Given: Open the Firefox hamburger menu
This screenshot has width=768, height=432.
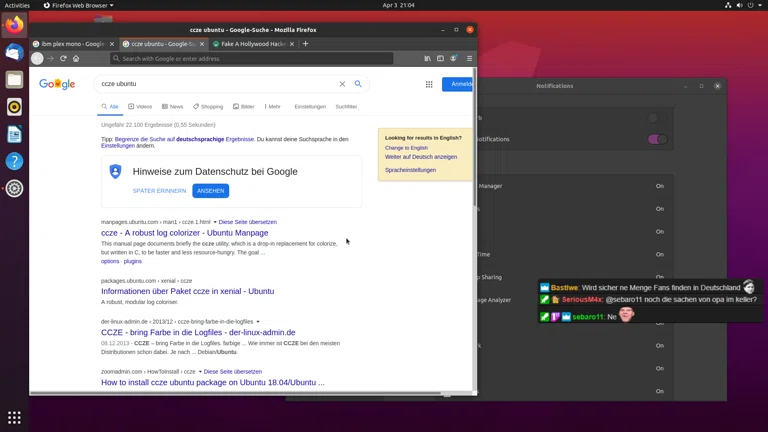Looking at the screenshot, I should click(469, 58).
